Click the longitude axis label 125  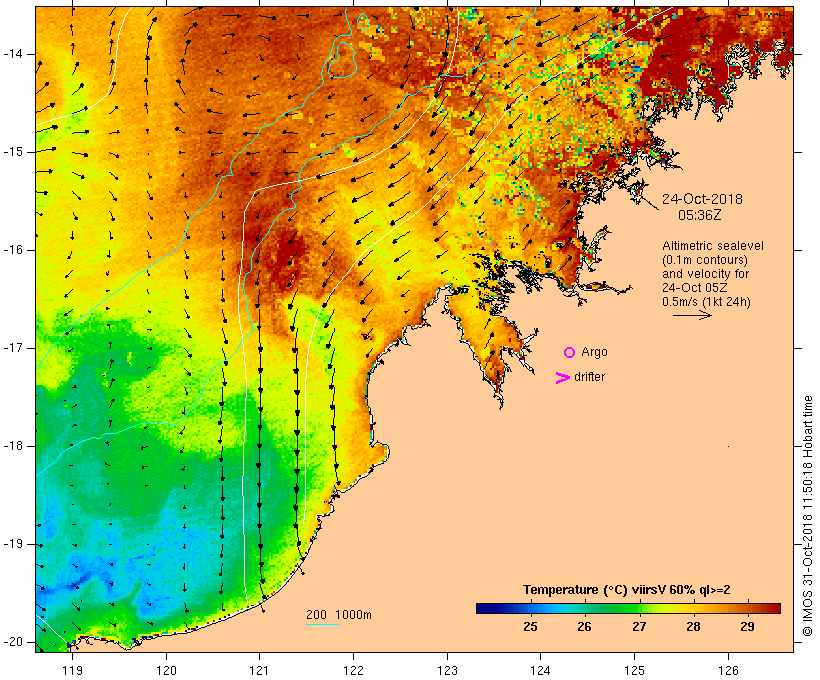pyautogui.click(x=635, y=671)
